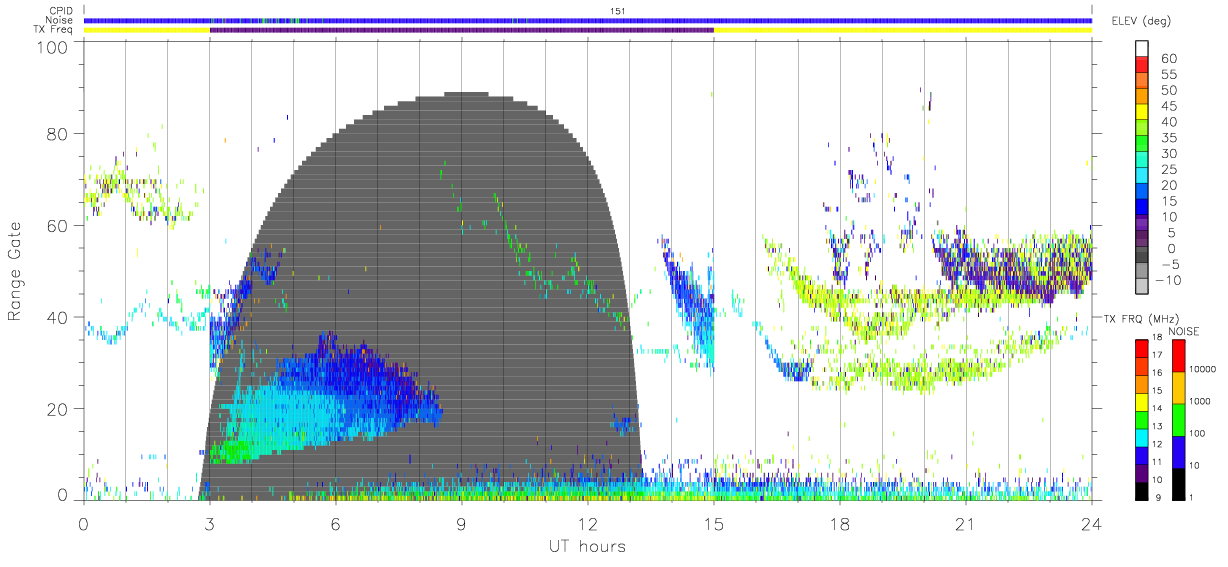Click the NOISE legend label '10000'
1228x567 pixels.
tap(1202, 369)
